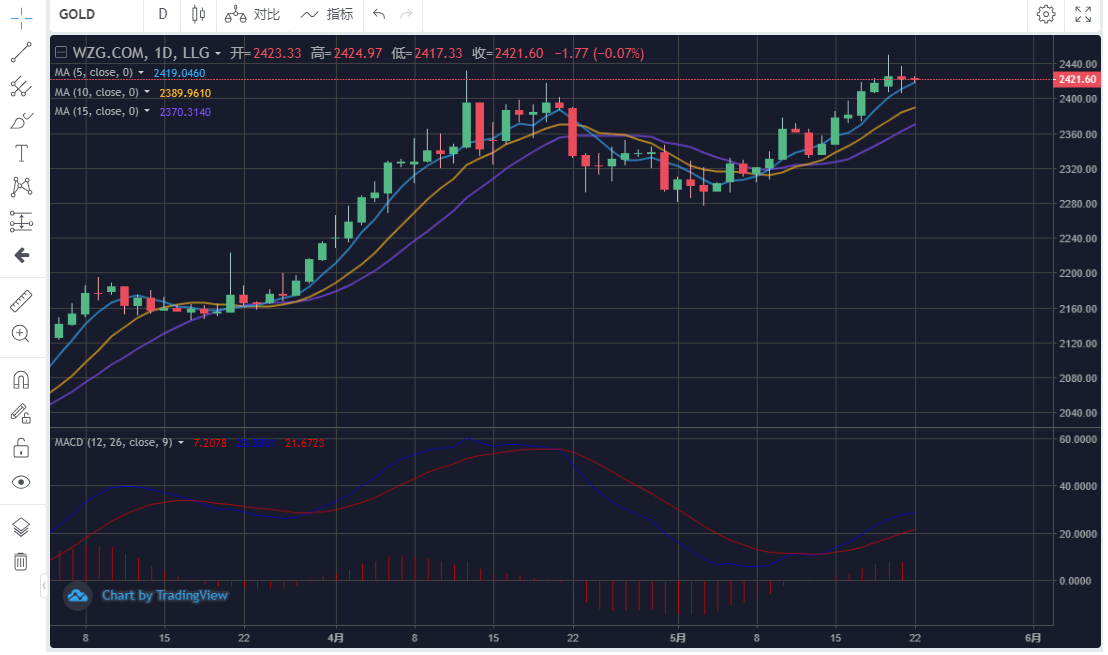Open chart settings gear icon

(x=1046, y=14)
